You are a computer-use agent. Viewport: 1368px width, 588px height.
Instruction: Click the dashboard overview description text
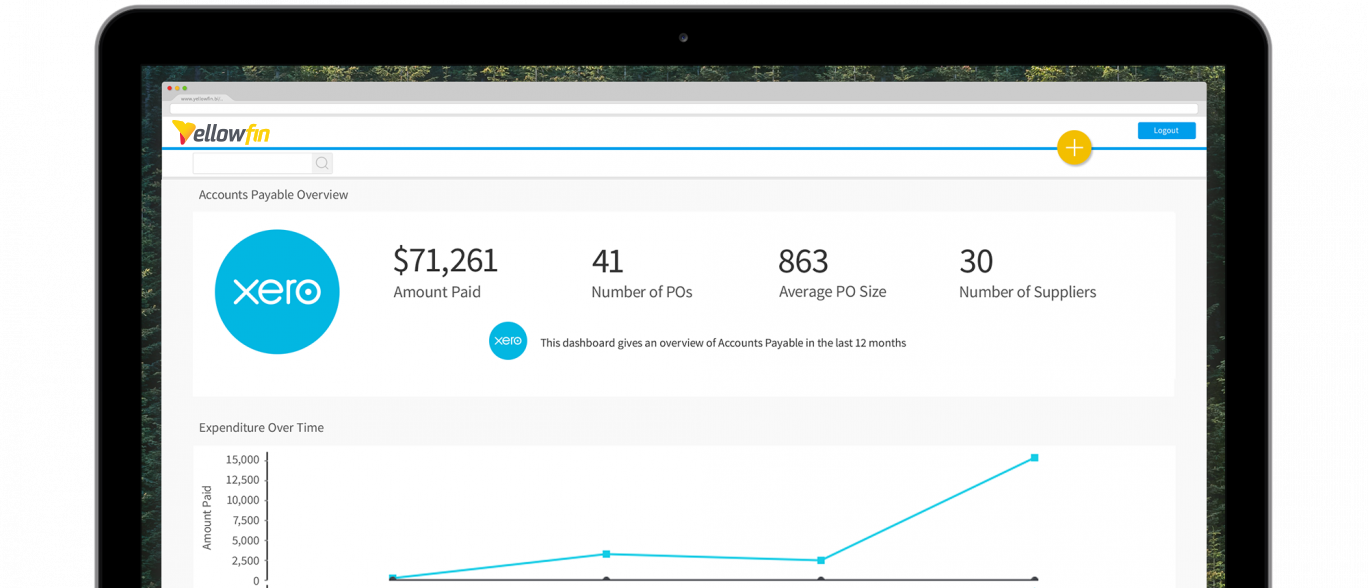click(722, 342)
